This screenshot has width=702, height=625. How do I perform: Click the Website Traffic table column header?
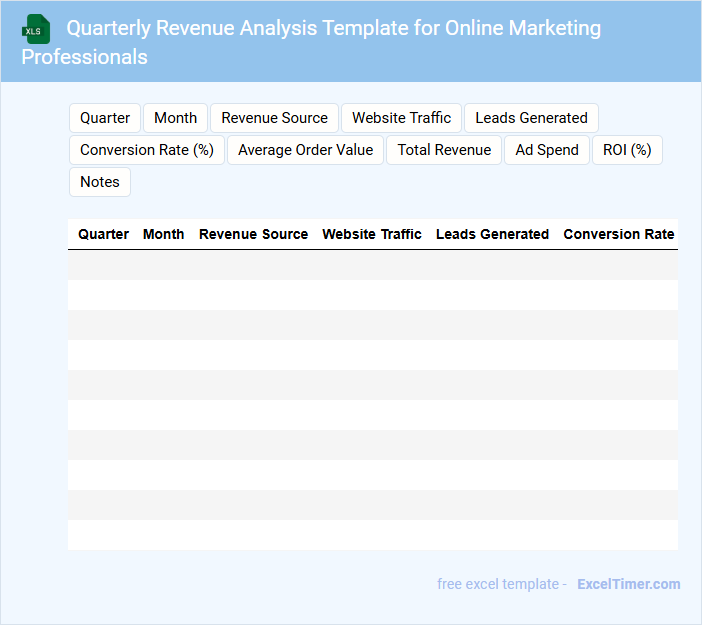(372, 234)
